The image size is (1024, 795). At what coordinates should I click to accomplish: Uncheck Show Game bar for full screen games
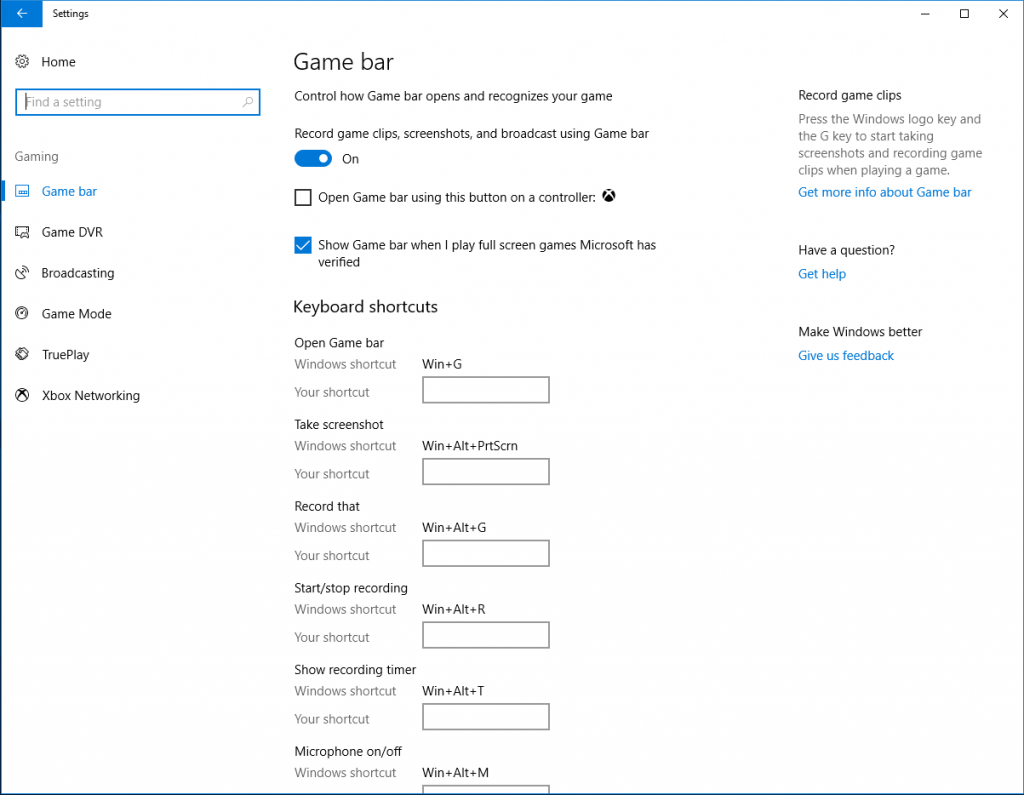(x=303, y=245)
